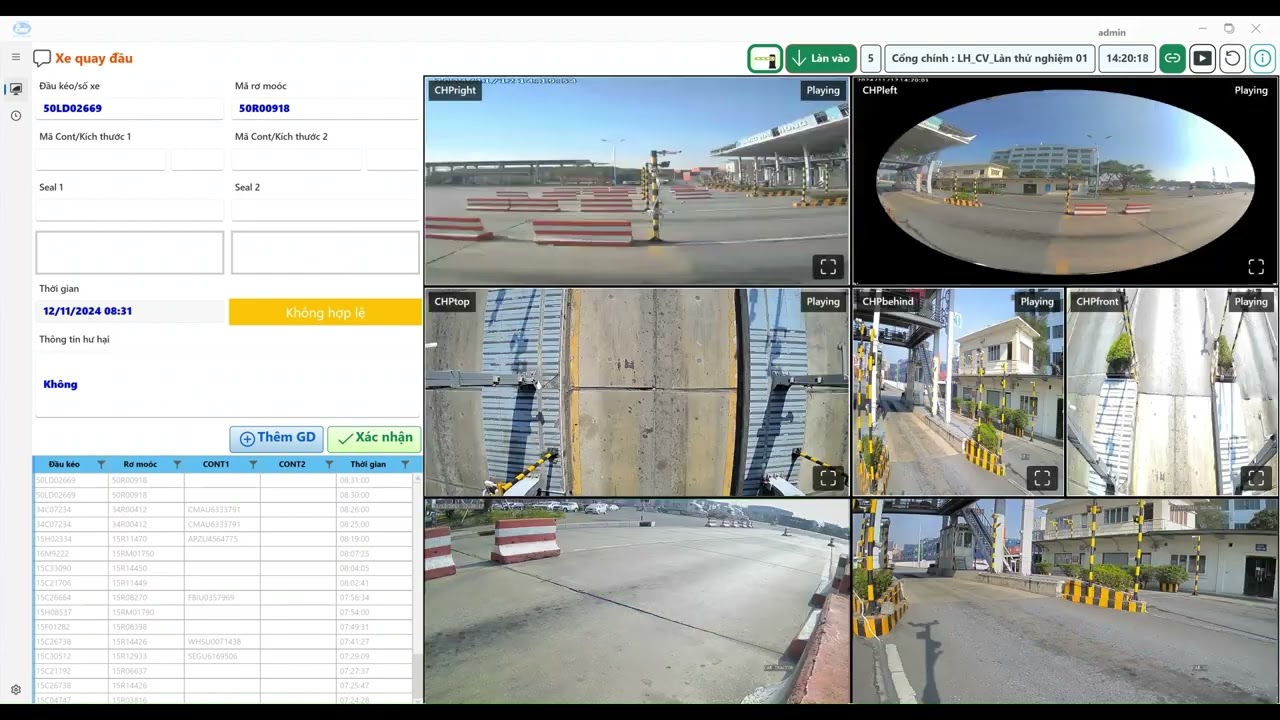Click the lane number 5 box
The width and height of the screenshot is (1280, 720).
pyautogui.click(x=870, y=59)
